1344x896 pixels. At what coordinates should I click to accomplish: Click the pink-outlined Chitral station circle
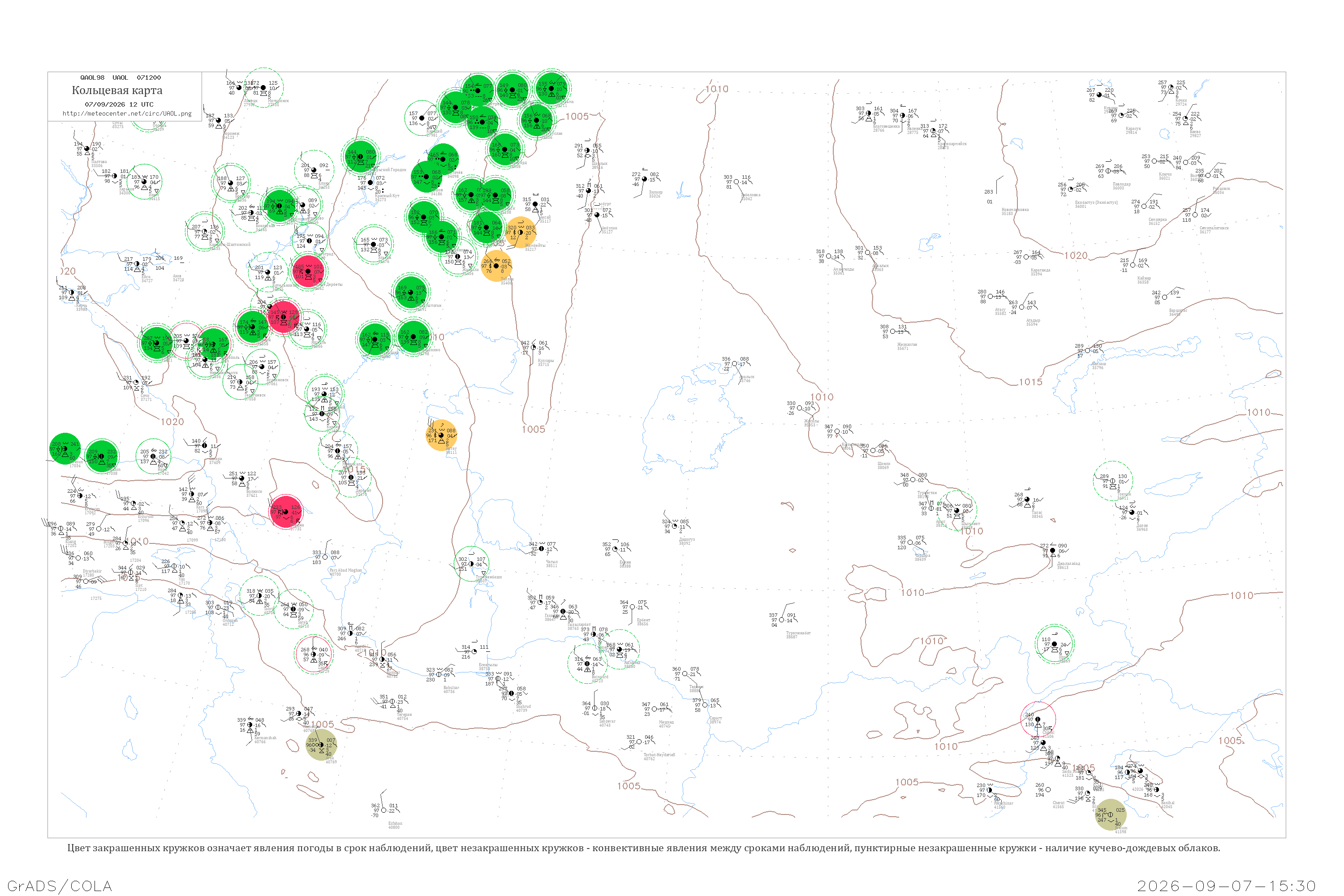[1038, 719]
